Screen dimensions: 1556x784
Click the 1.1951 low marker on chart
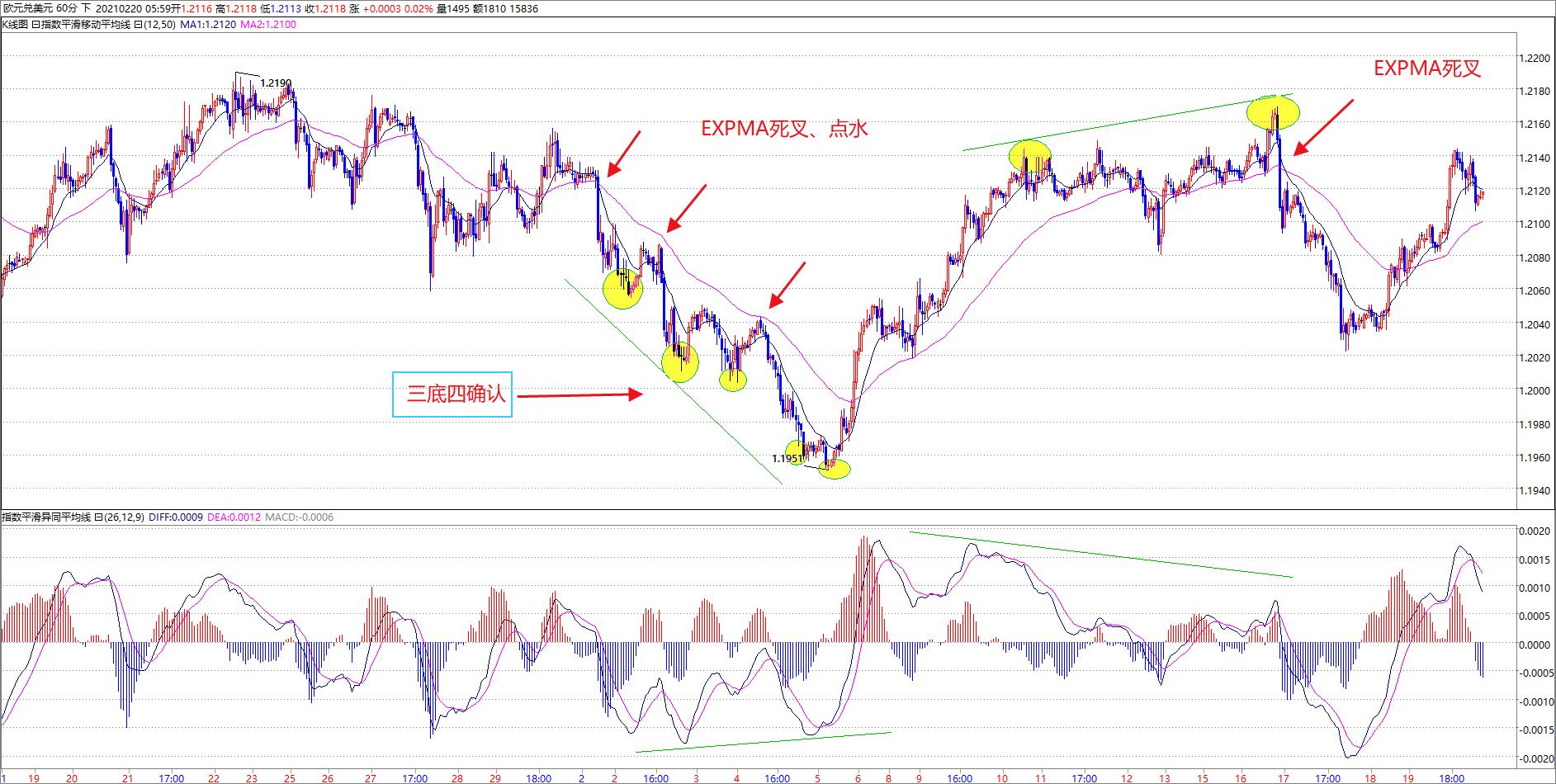pos(787,458)
